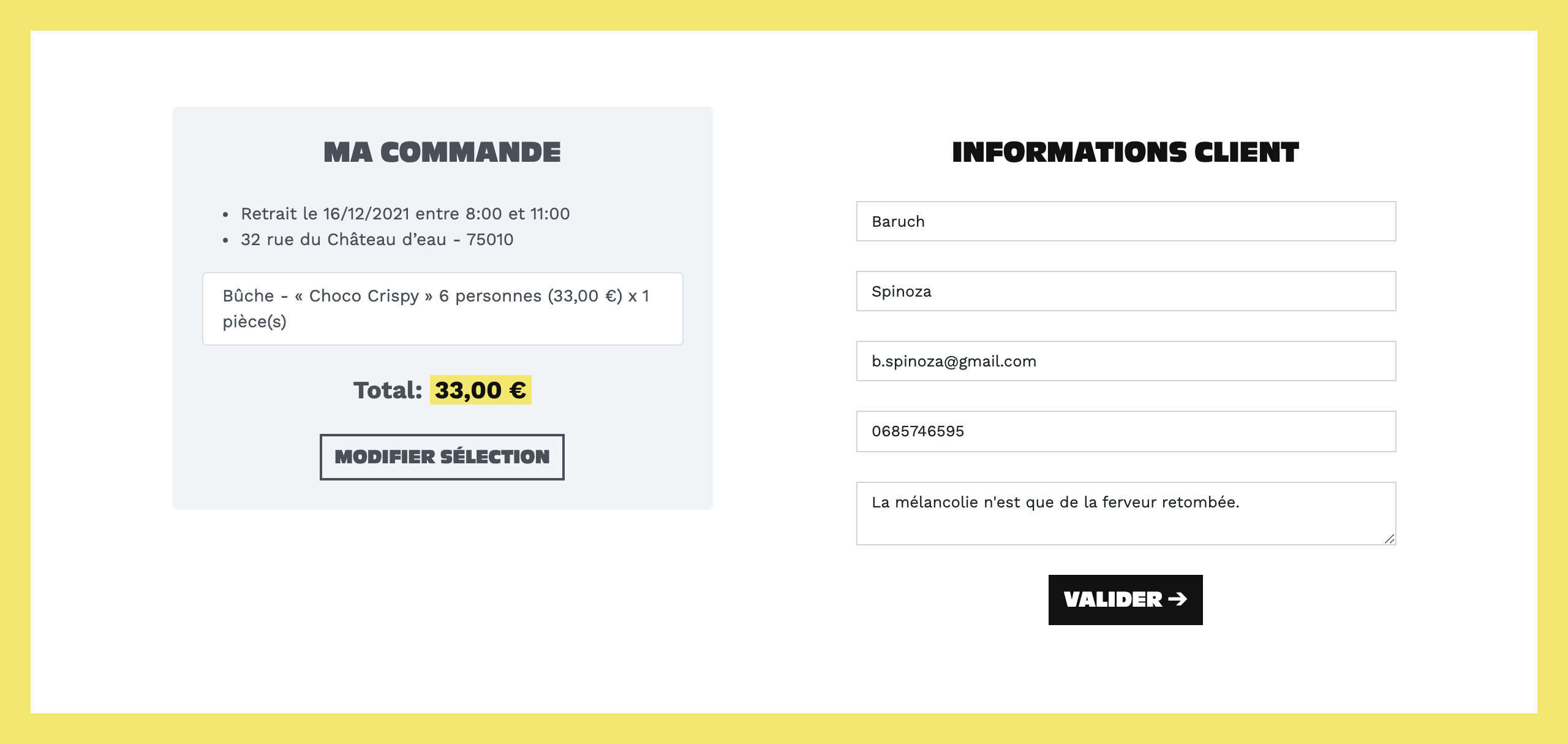This screenshot has width=1568, height=744.
Task: Click the yellow page border at the top
Action: (x=784, y=15)
